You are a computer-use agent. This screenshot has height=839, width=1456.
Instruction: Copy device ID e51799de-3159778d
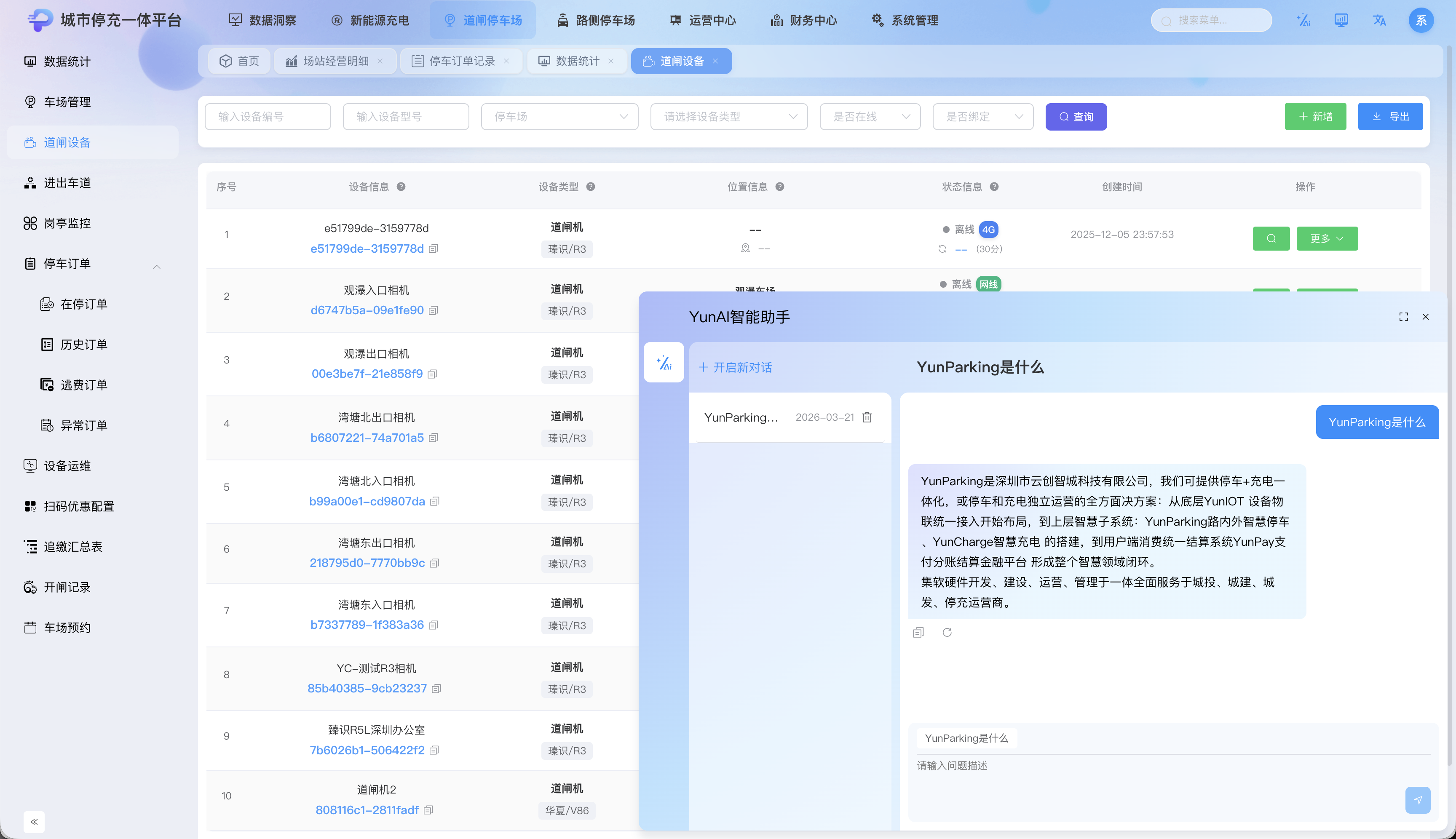(434, 249)
